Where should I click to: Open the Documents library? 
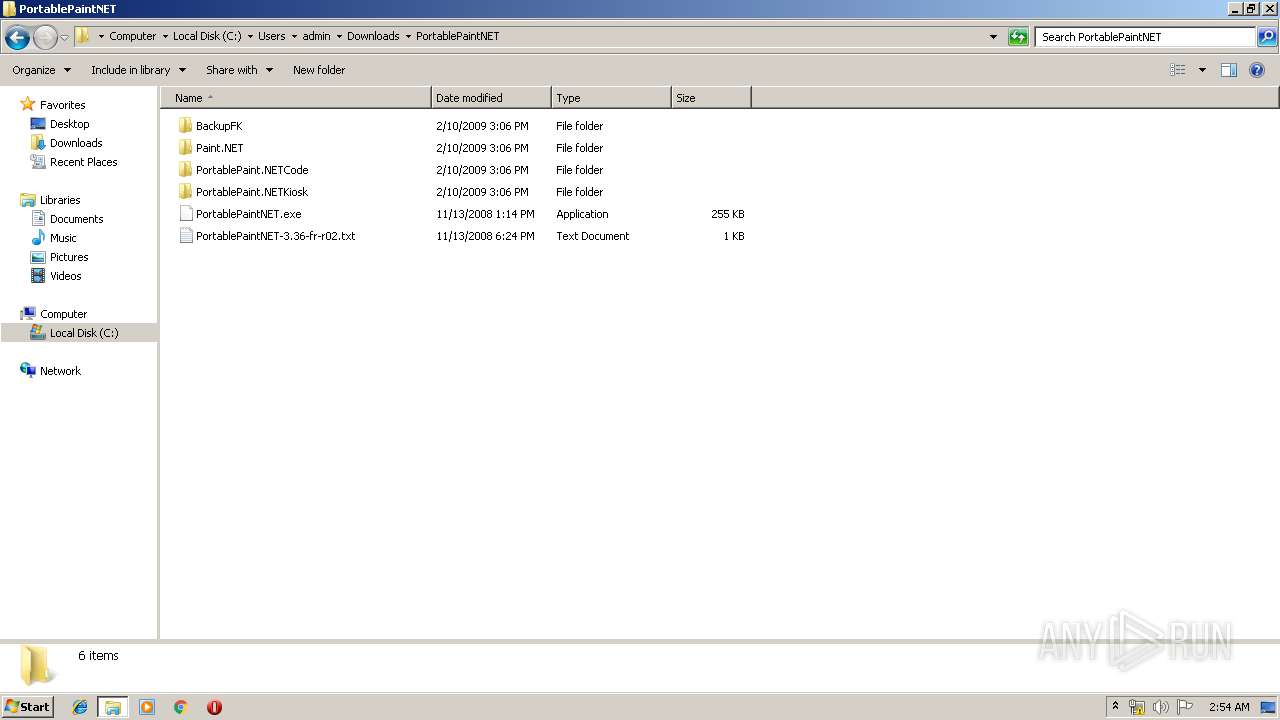point(76,219)
